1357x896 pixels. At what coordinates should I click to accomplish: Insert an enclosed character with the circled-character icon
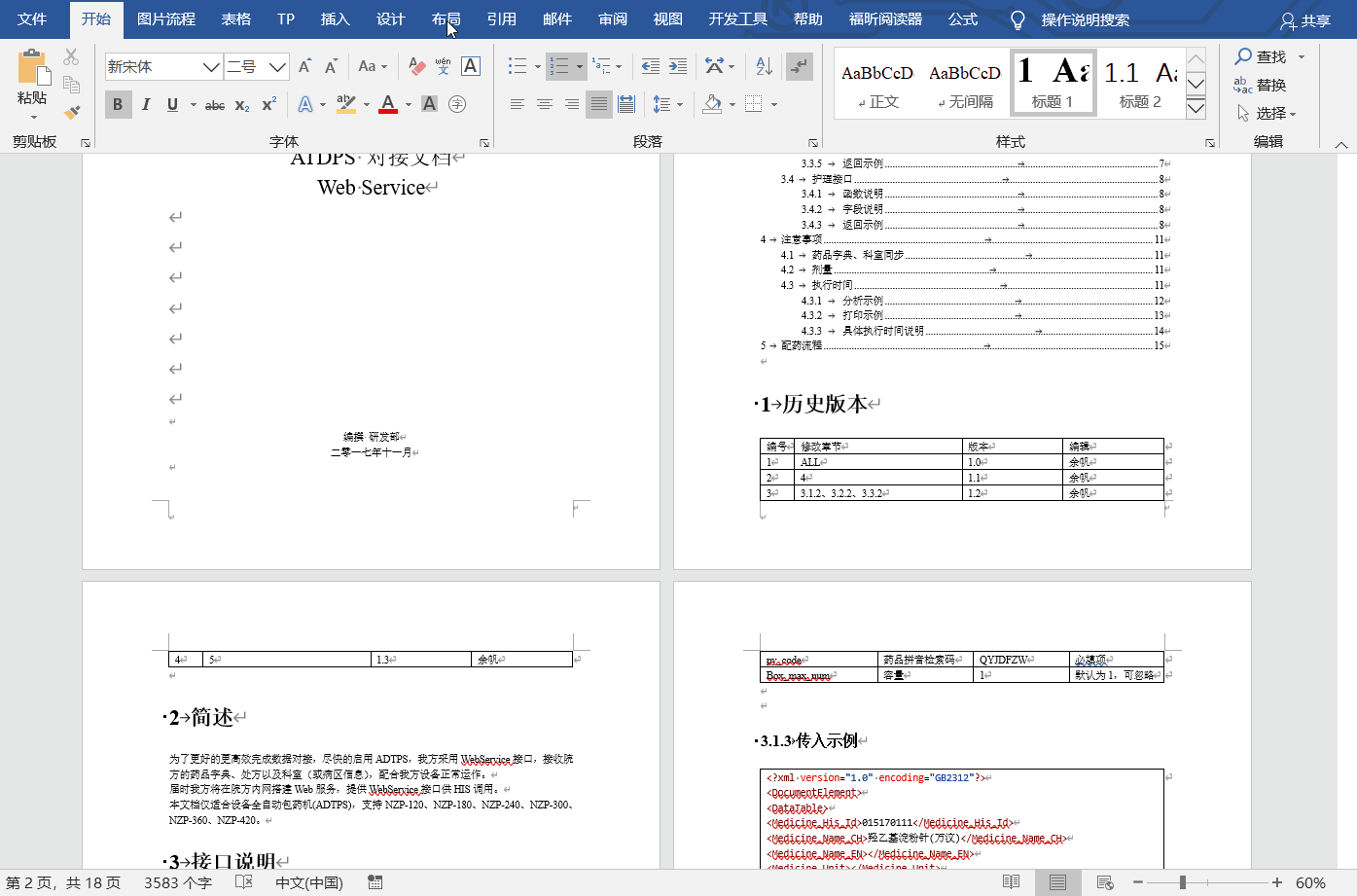[457, 104]
